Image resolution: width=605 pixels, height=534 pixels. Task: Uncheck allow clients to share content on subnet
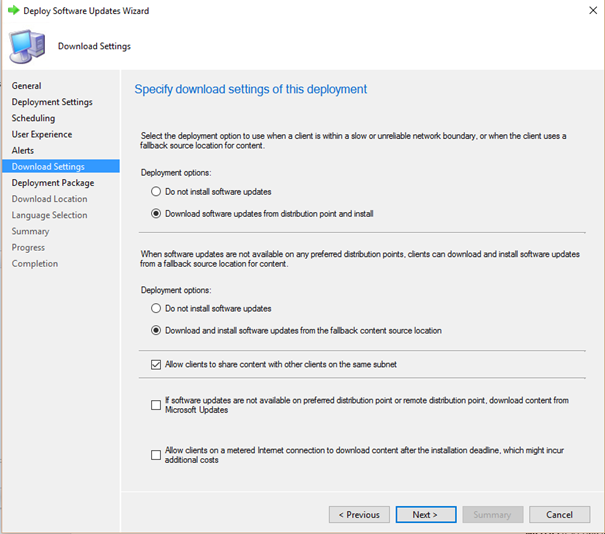(156, 364)
